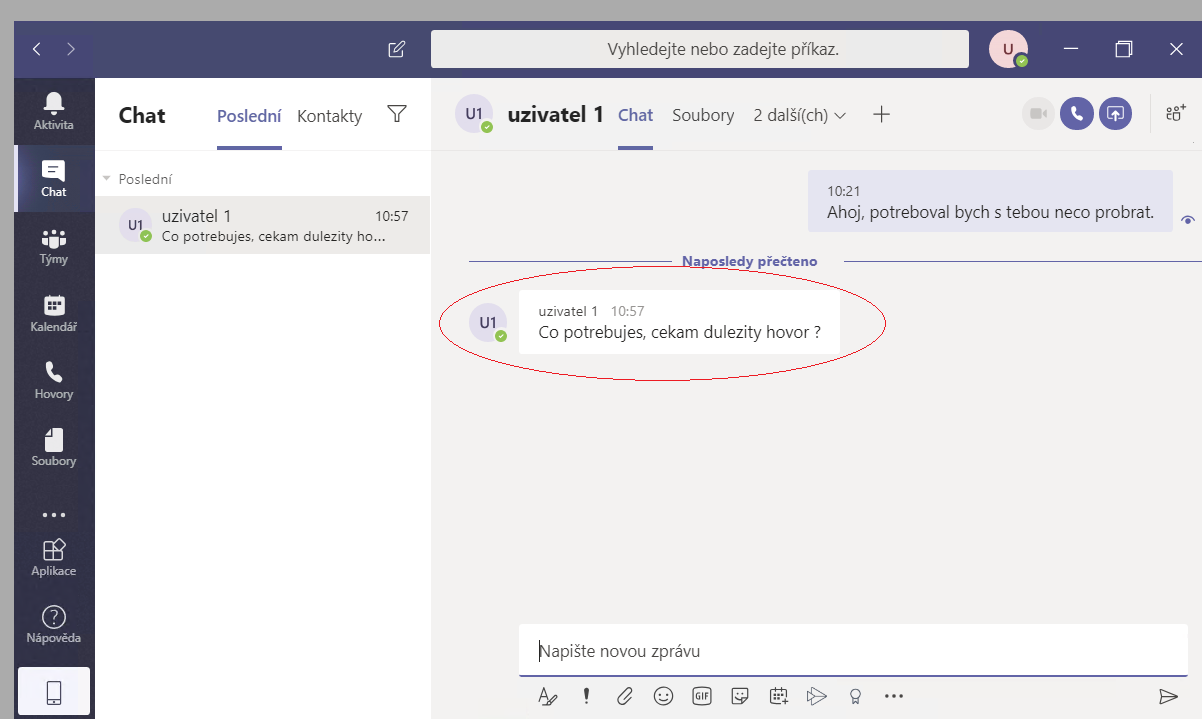This screenshot has height=719, width=1202.
Task: Click the mobile app download icon
Action: [54, 692]
